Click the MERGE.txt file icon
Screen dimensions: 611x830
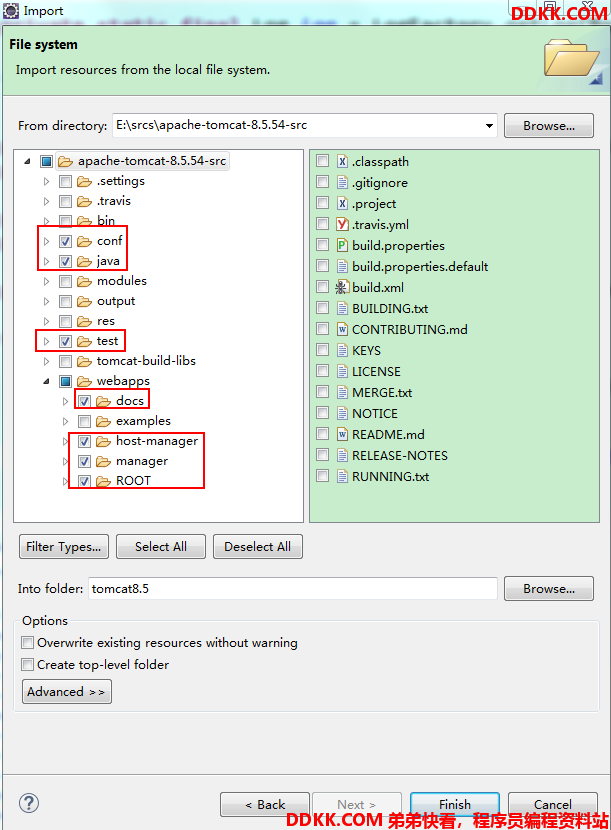tap(343, 392)
